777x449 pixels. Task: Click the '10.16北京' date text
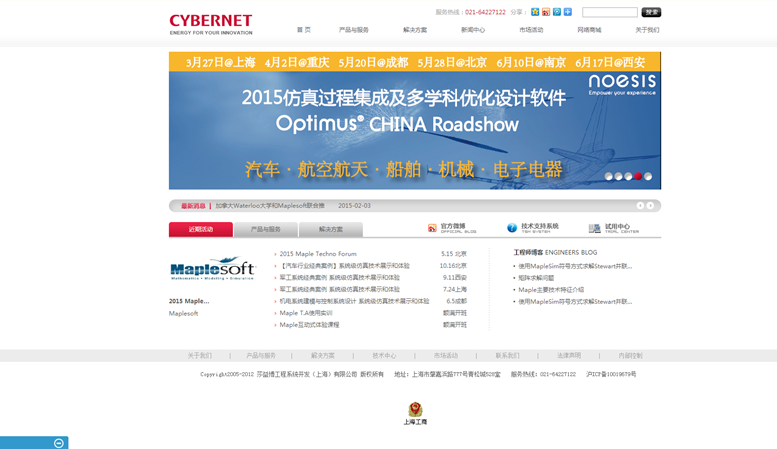point(453,266)
